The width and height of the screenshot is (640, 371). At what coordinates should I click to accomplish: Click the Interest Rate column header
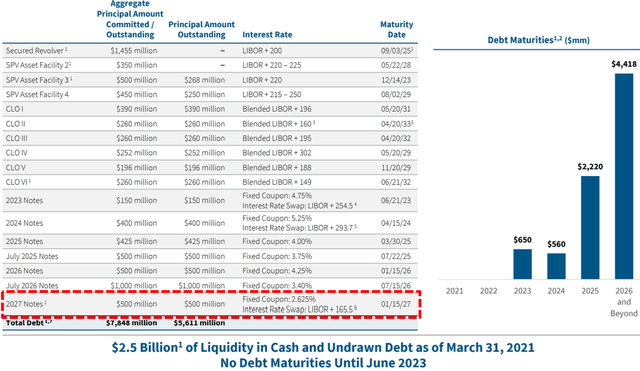pos(267,35)
